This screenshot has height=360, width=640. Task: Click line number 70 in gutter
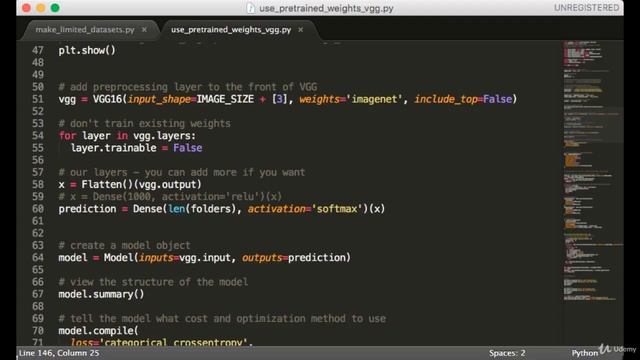click(38, 331)
